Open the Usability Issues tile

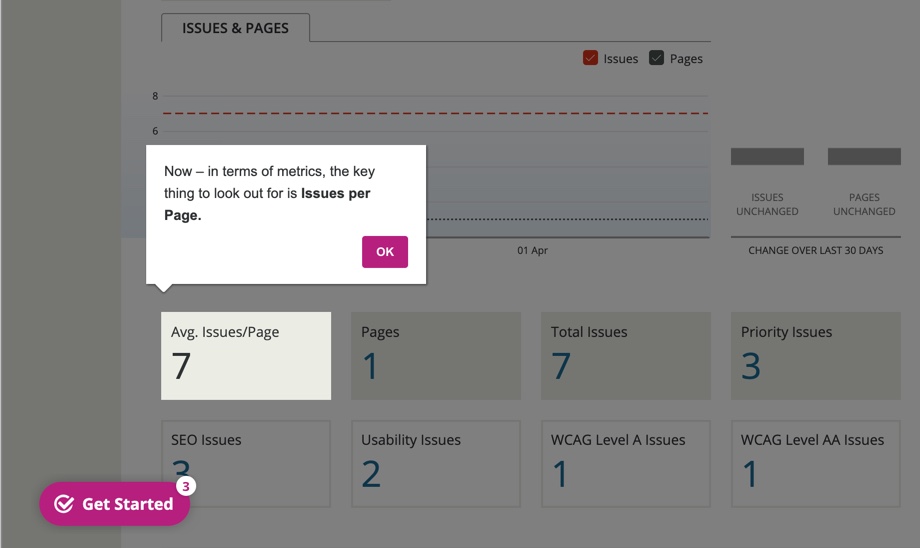click(x=436, y=463)
